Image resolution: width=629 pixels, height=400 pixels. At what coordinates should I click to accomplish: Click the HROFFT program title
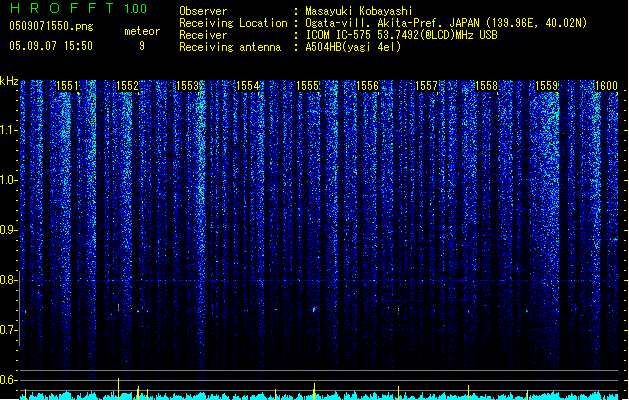click(62, 8)
